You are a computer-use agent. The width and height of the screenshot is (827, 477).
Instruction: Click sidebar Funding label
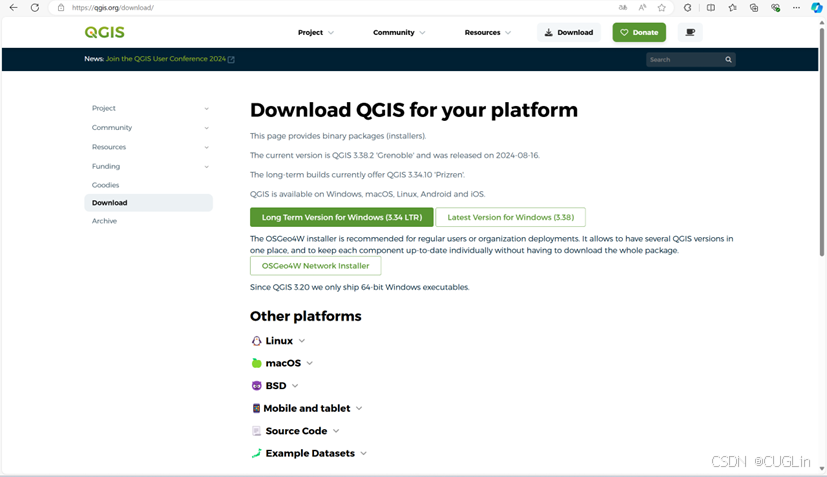click(106, 166)
